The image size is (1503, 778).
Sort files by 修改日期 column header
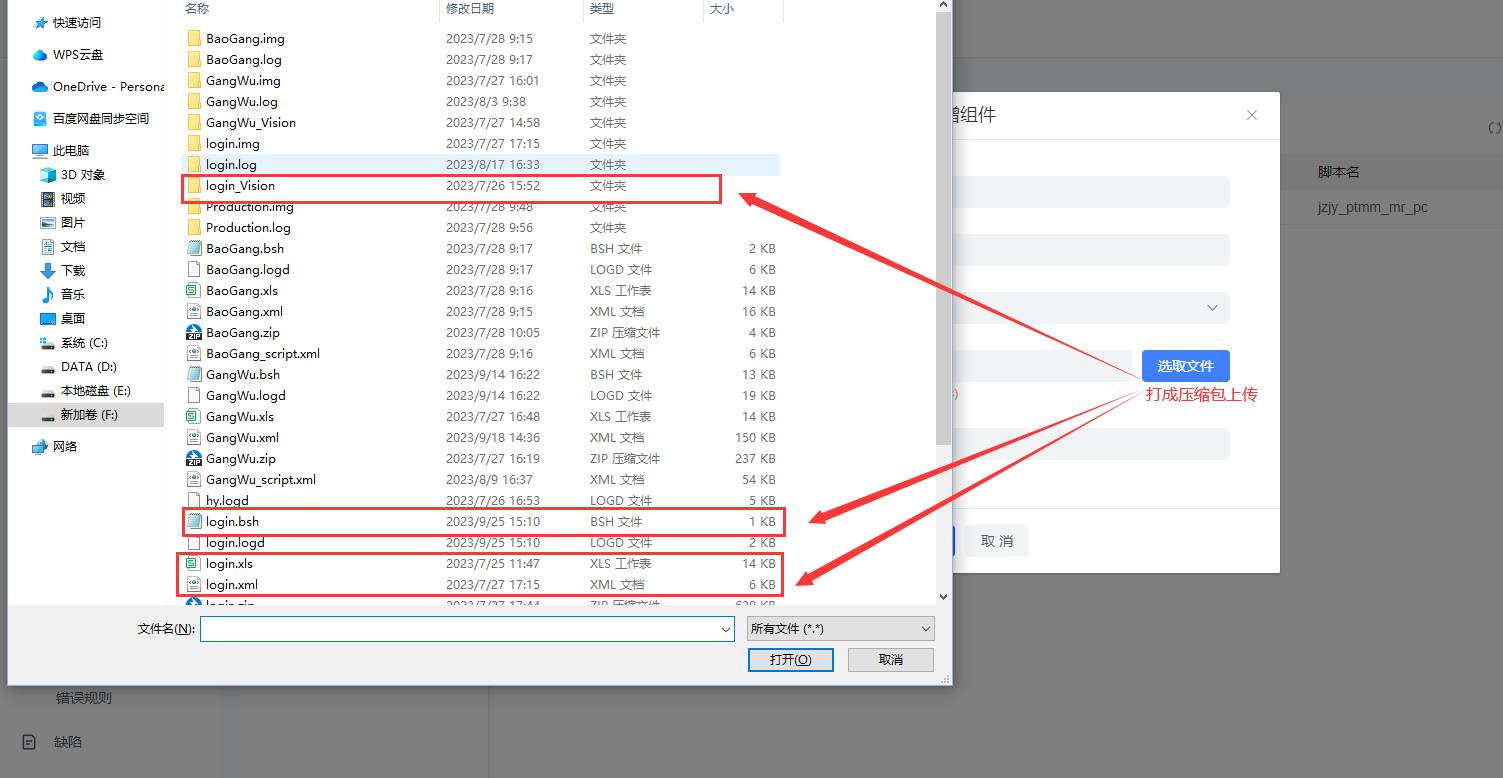tap(470, 9)
